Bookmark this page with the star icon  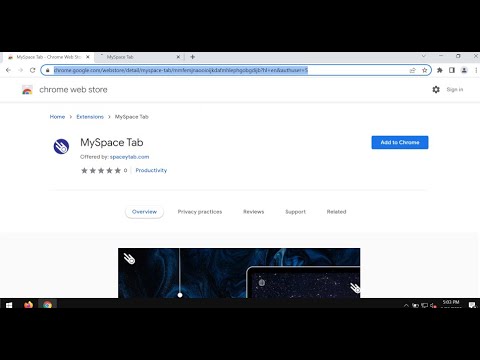(x=424, y=70)
